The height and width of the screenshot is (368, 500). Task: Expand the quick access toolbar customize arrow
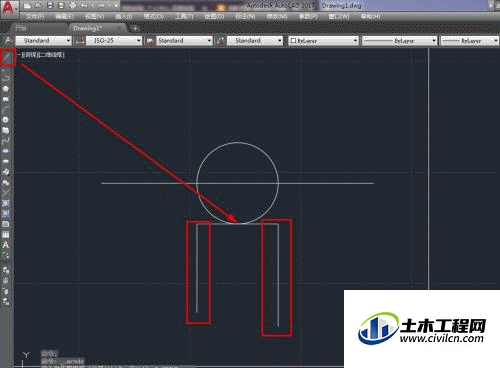pyautogui.click(x=116, y=5)
